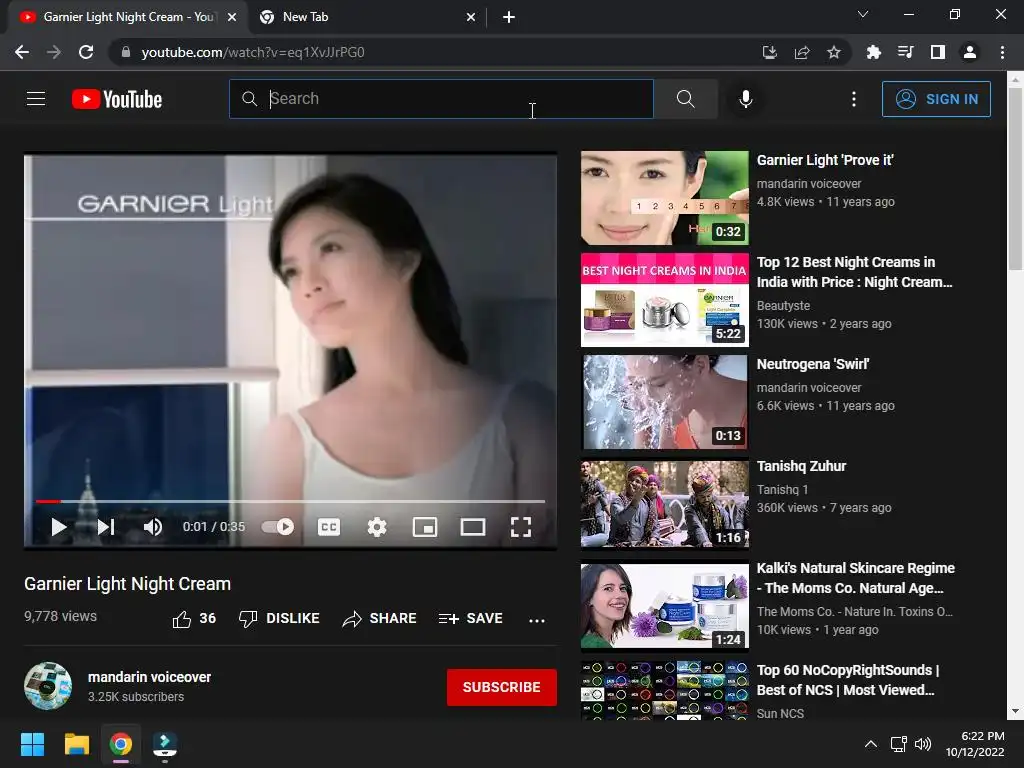
Task: Toggle the Chrome side panel
Action: tap(938, 52)
